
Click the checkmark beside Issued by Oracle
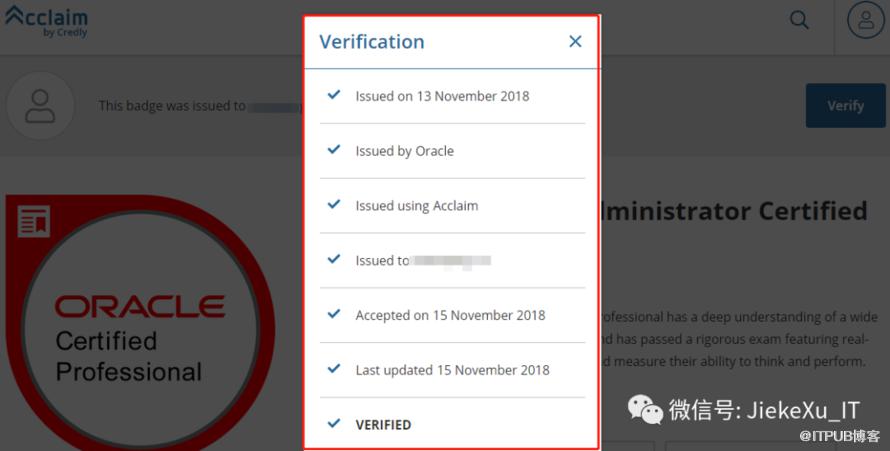[334, 150]
